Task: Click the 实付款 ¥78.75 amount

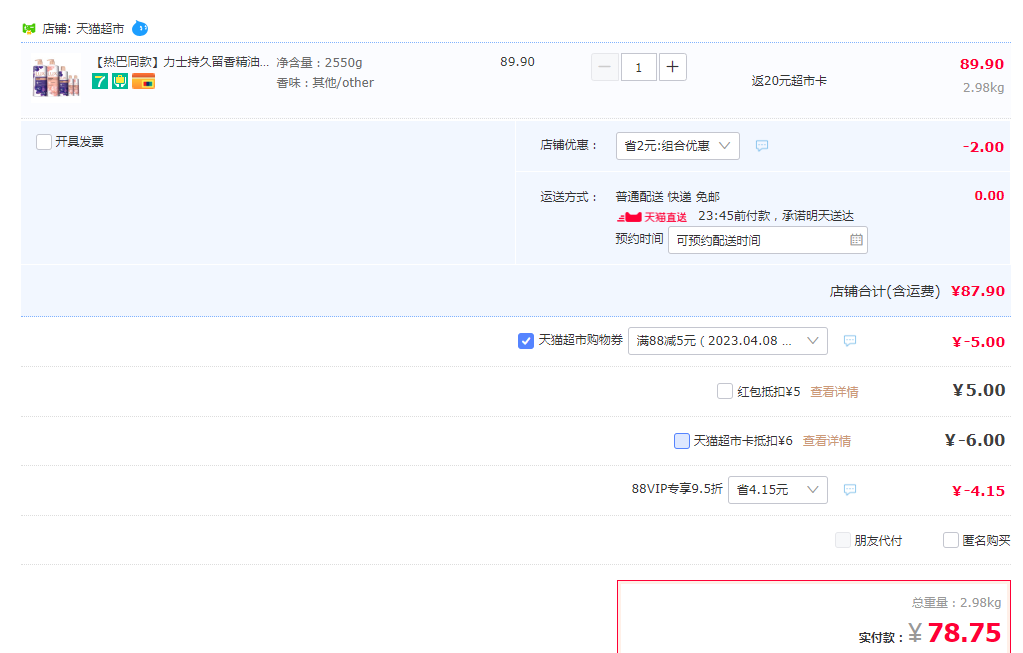Action: (x=930, y=633)
